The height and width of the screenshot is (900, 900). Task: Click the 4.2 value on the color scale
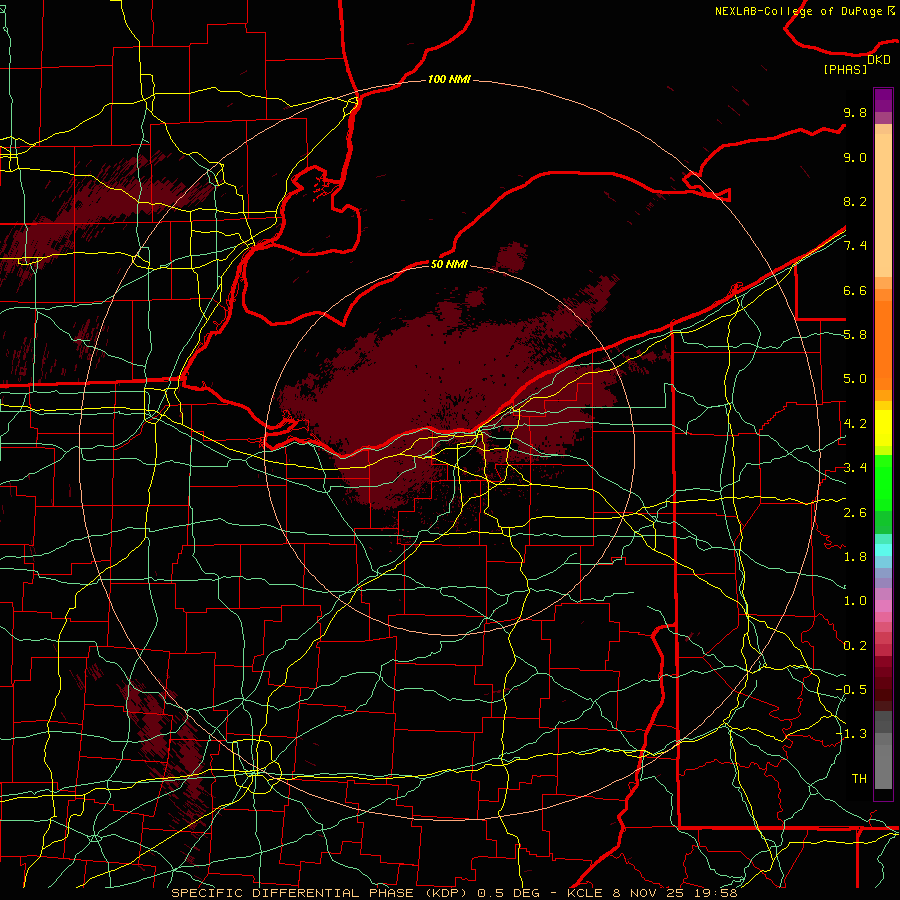(x=855, y=424)
